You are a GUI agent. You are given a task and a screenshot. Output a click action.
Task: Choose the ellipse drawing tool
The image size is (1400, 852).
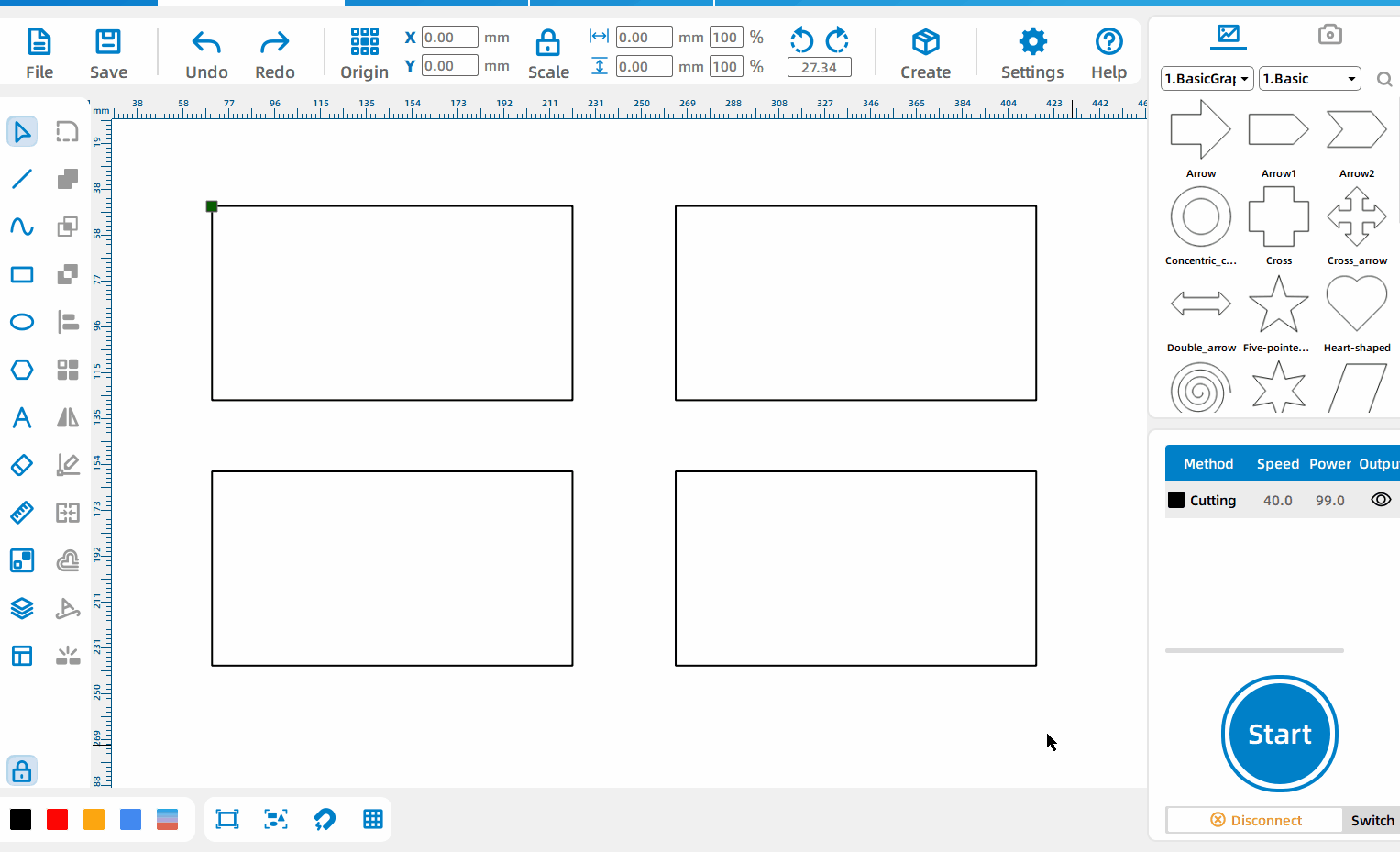[22, 322]
